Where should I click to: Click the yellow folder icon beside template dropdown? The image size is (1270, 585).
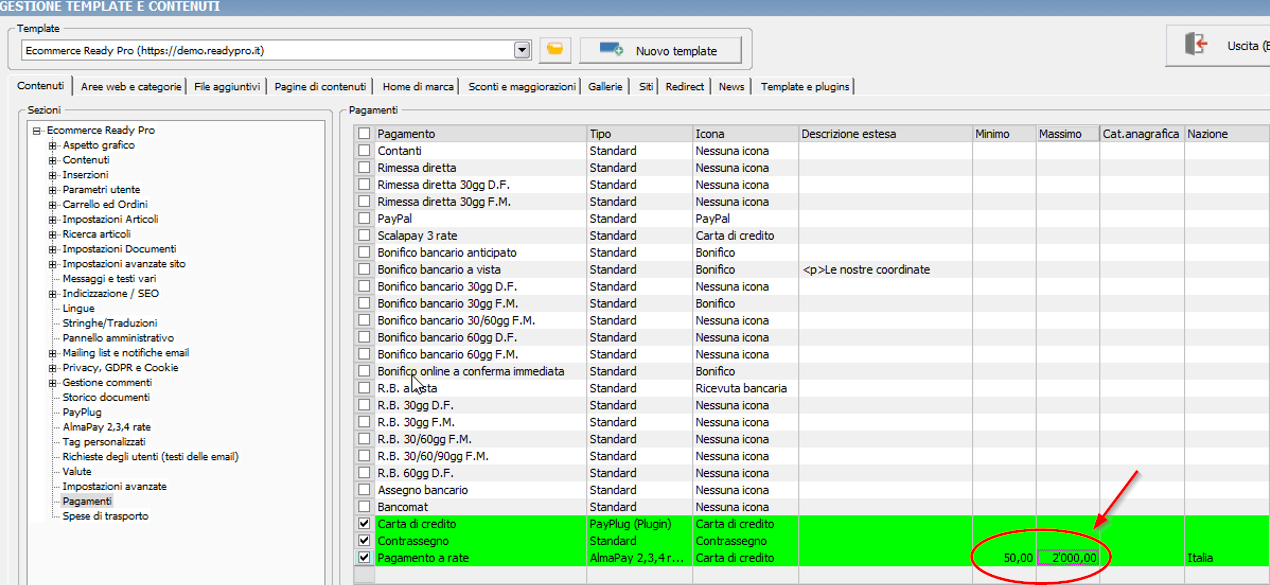click(555, 50)
